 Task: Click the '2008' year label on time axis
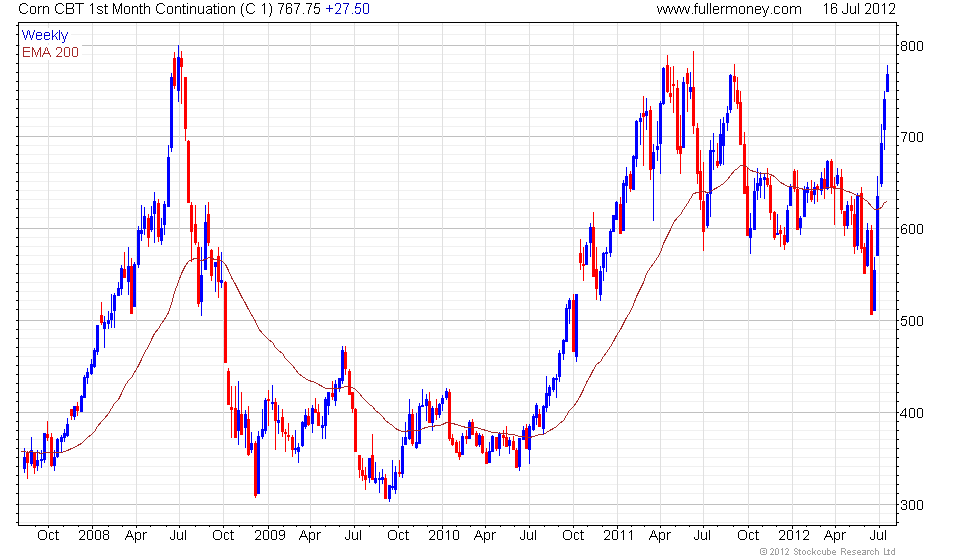[x=94, y=536]
